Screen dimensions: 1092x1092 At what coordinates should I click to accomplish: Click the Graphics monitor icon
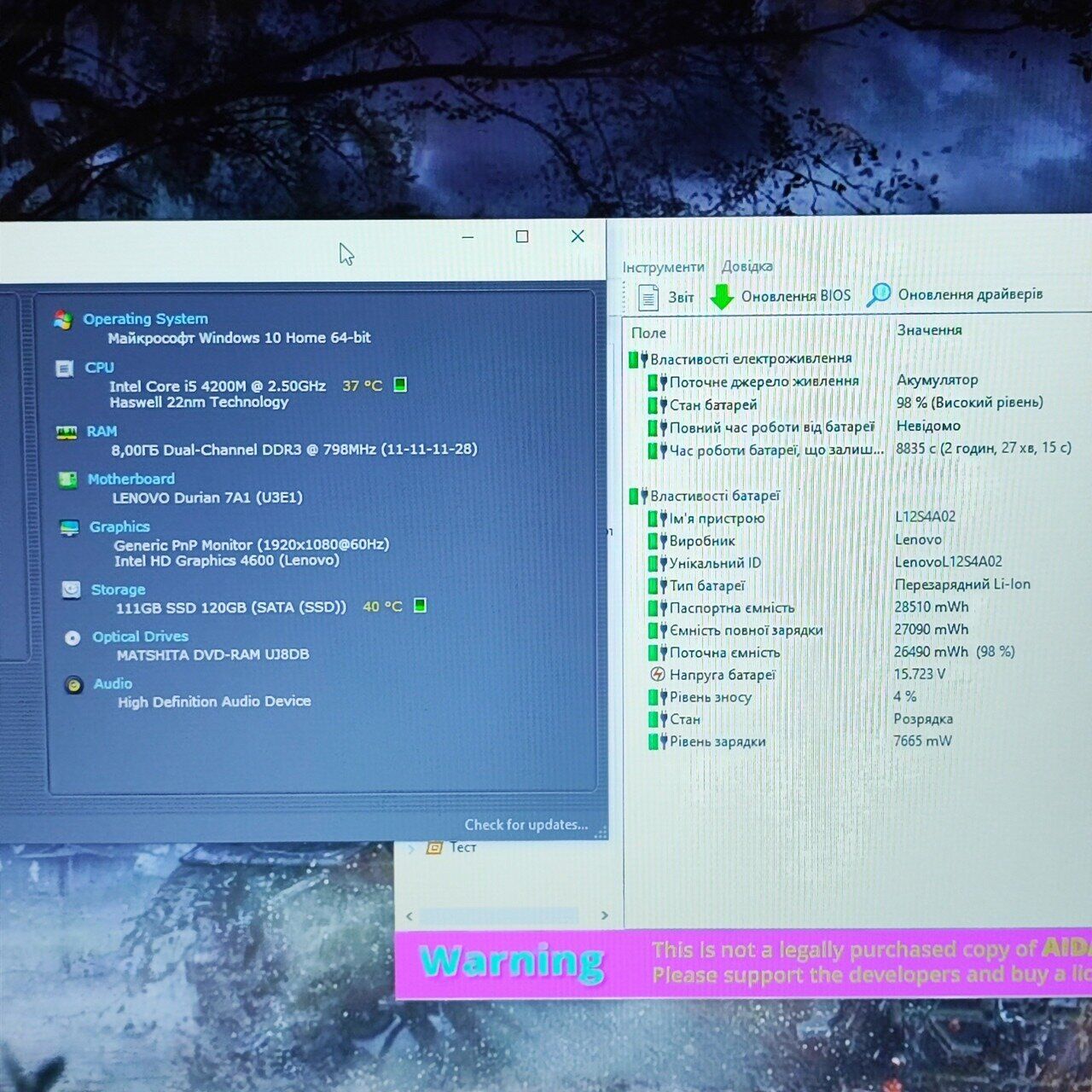tap(69, 528)
